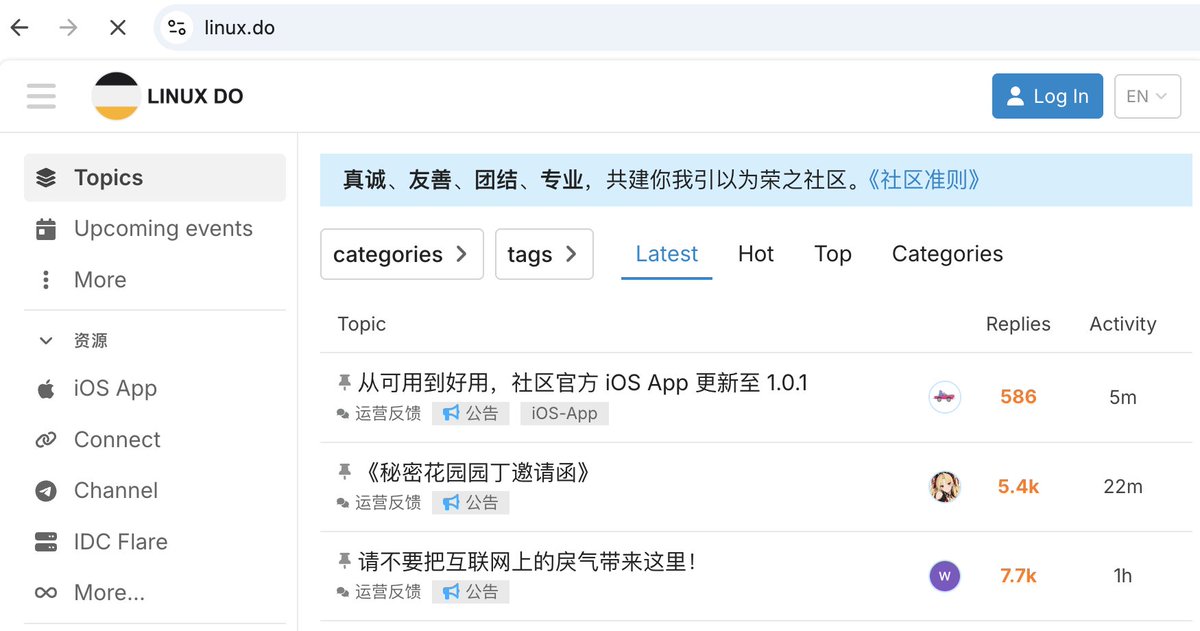
Task: Click the 5.4k replies count
Action: pos(1018,487)
